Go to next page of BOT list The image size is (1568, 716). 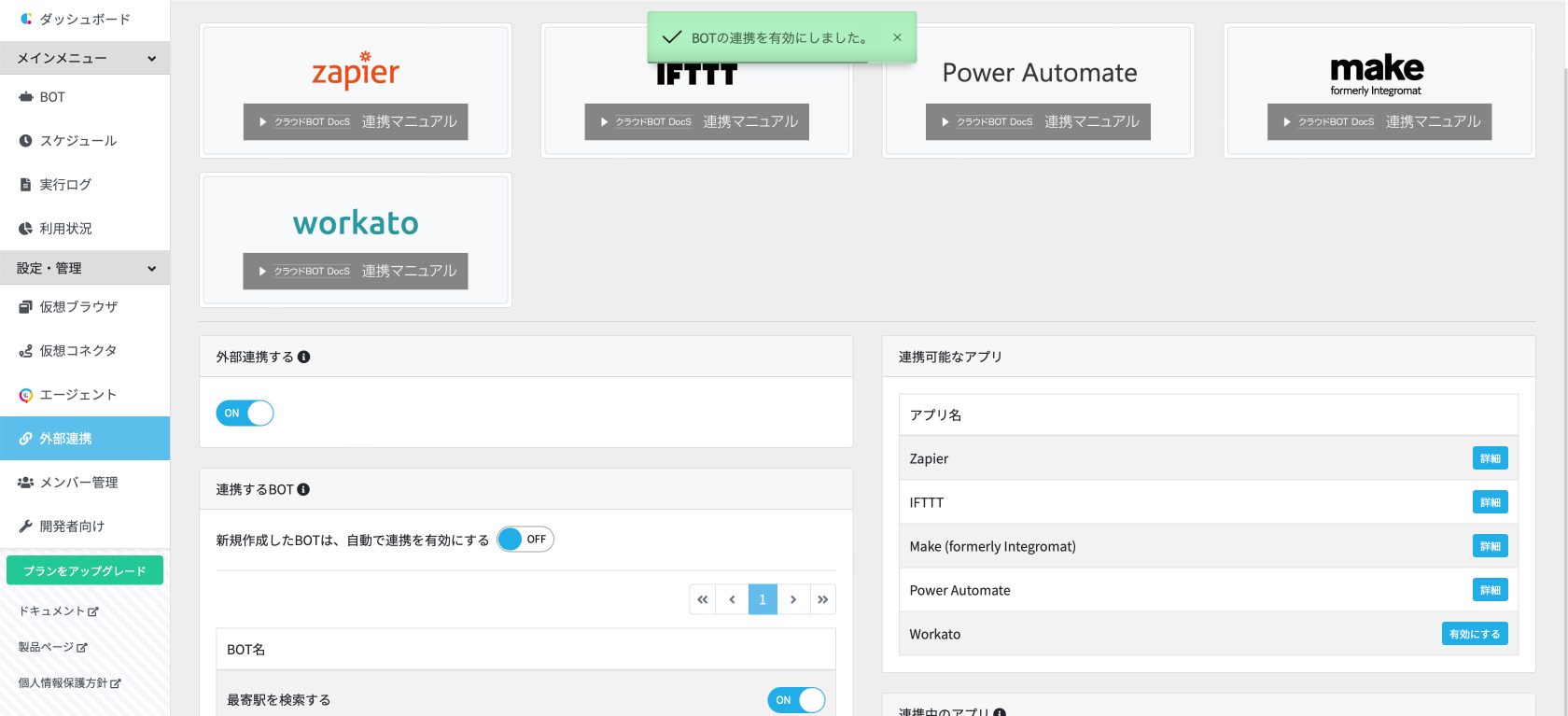793,599
